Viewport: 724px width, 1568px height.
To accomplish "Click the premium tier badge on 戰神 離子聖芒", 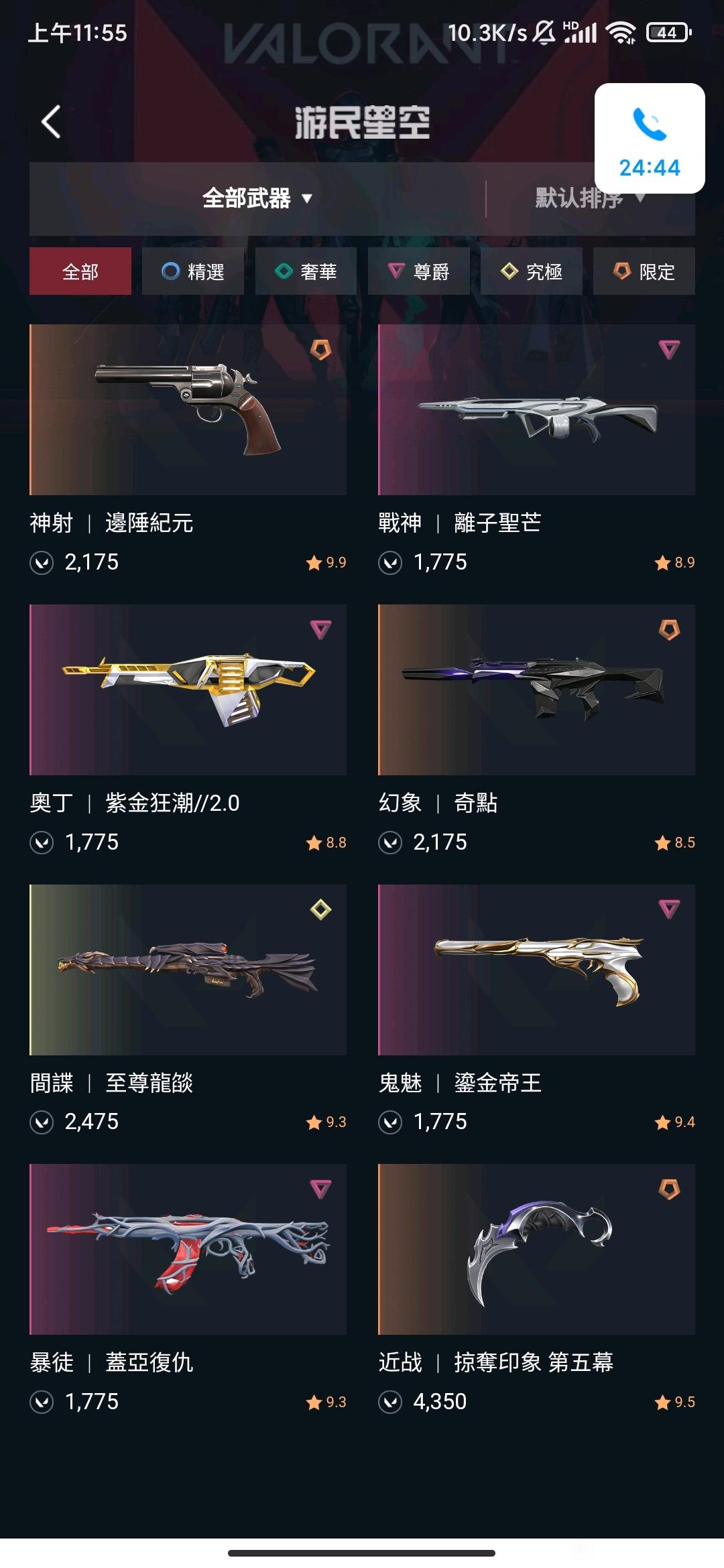I will [x=669, y=349].
